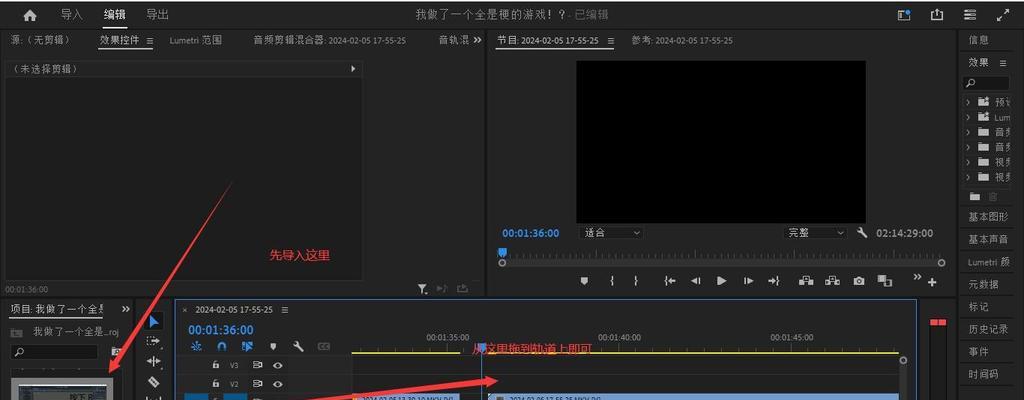This screenshot has height=400, width=1024.
Task: Open the Lumetri 范围 tab
Action: (x=195, y=40)
